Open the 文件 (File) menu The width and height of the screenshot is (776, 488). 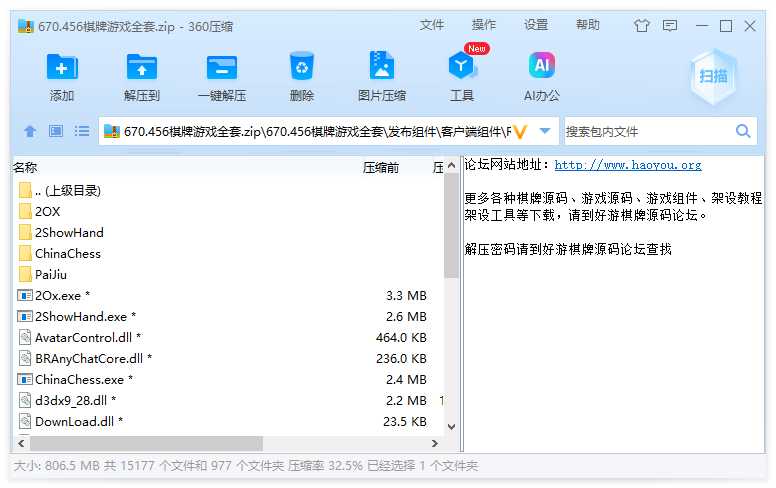(x=432, y=25)
